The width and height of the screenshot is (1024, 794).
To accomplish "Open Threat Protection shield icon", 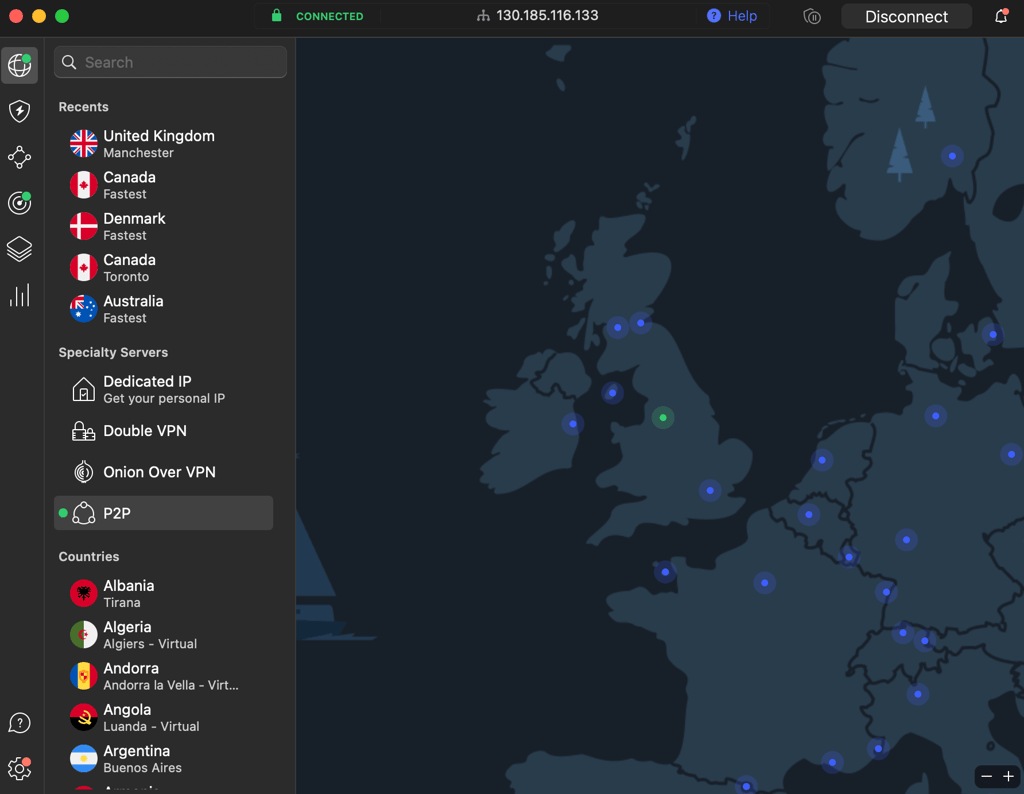I will [20, 111].
